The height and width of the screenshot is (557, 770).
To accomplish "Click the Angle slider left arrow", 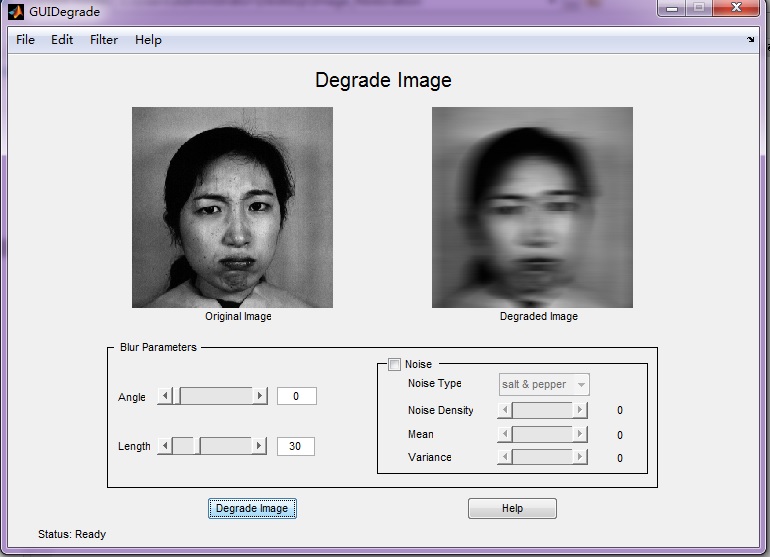I will coord(164,396).
